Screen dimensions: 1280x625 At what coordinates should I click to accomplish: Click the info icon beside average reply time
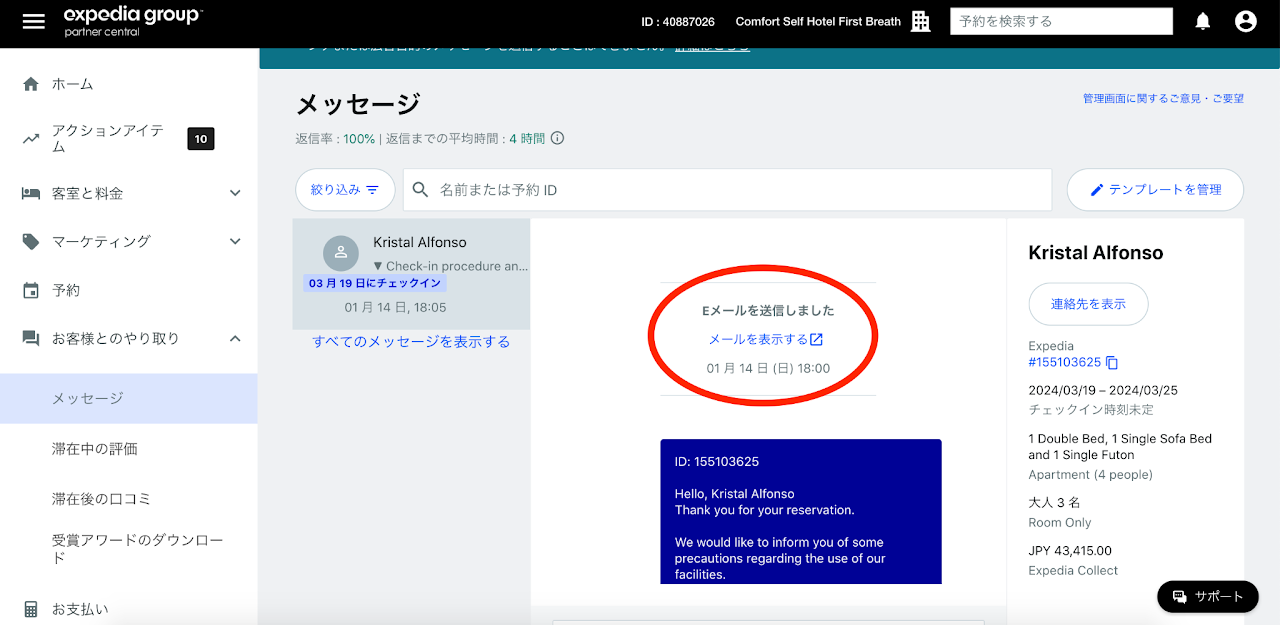click(x=558, y=139)
